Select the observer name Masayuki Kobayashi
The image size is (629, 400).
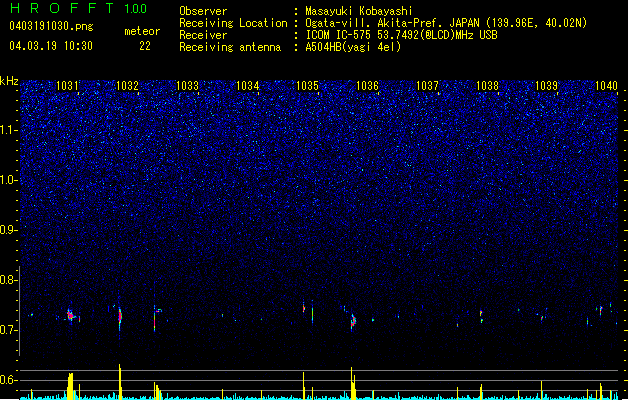click(x=359, y=11)
